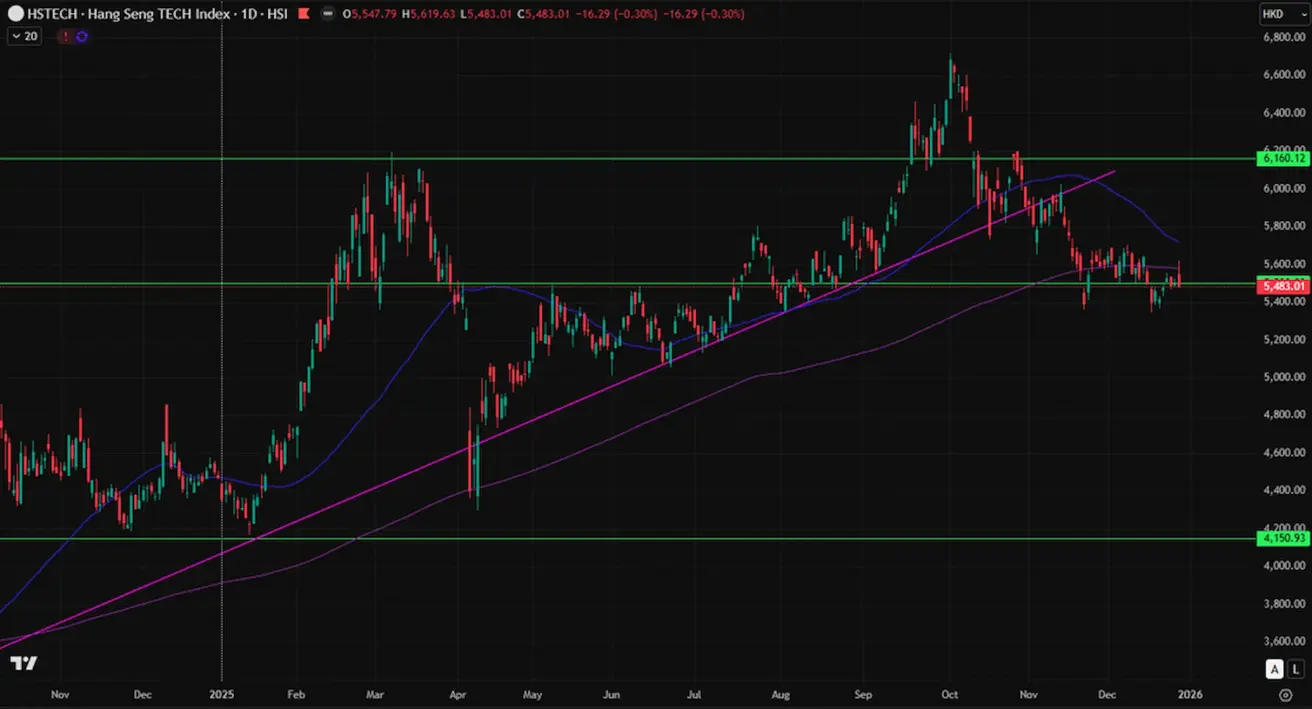Screen dimensions: 1312x709
Task: Toggle auto scale with the A button
Action: click(x=1274, y=669)
